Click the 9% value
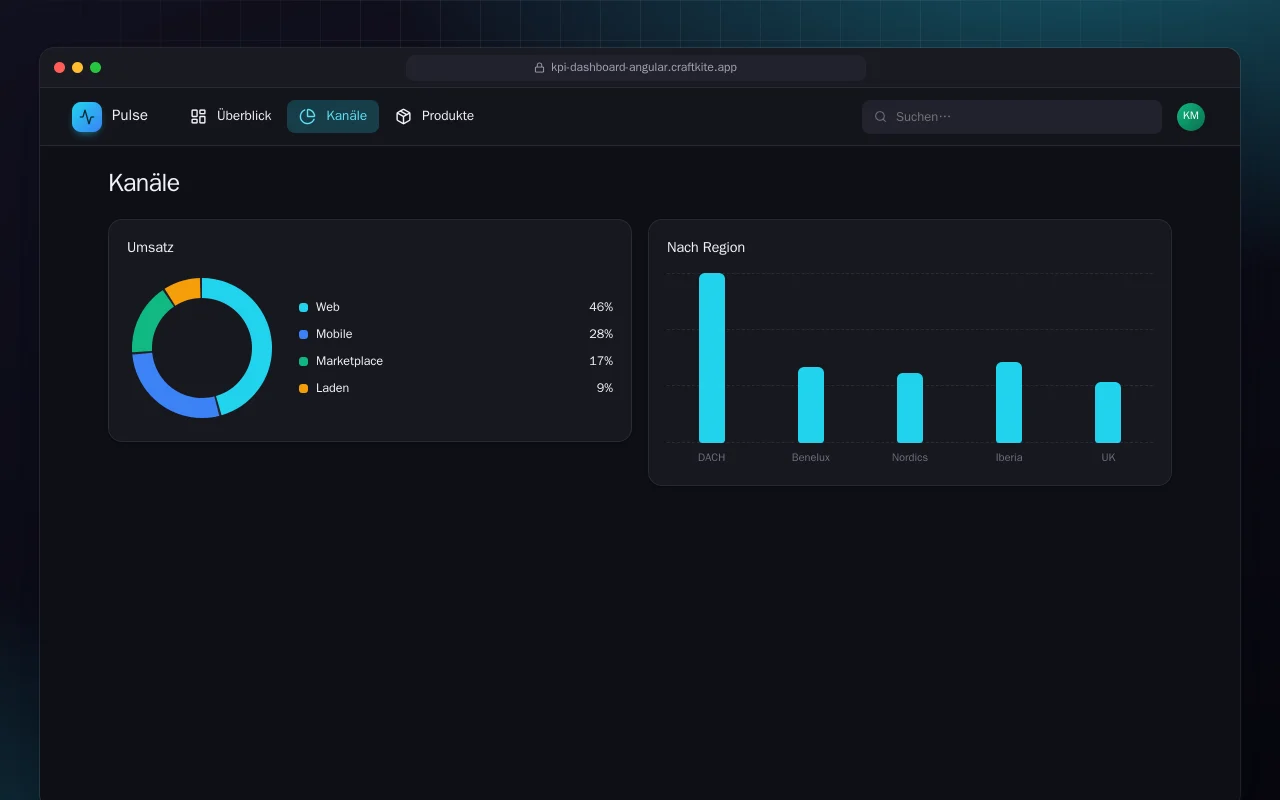This screenshot has width=1280, height=800. [605, 388]
